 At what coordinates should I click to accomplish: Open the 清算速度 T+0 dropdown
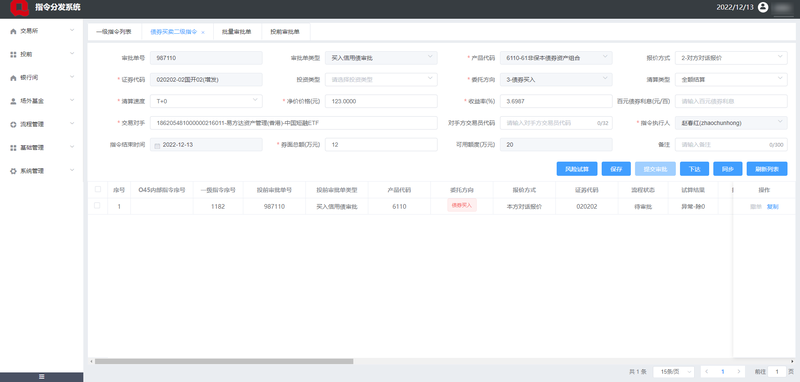(x=206, y=101)
